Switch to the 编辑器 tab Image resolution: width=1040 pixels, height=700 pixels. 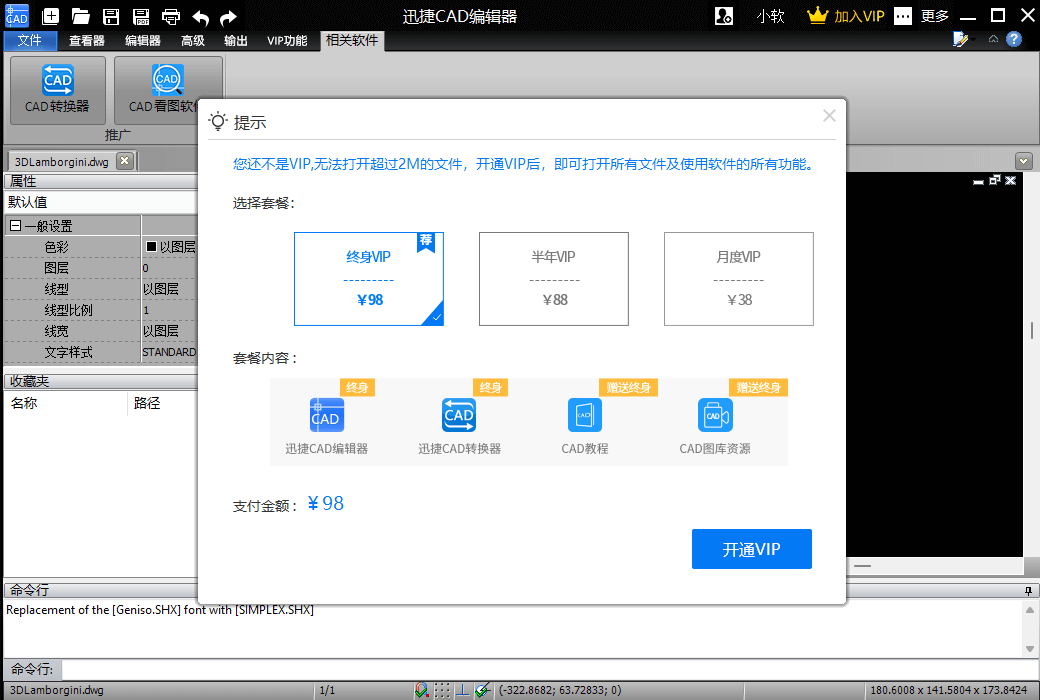tap(143, 40)
